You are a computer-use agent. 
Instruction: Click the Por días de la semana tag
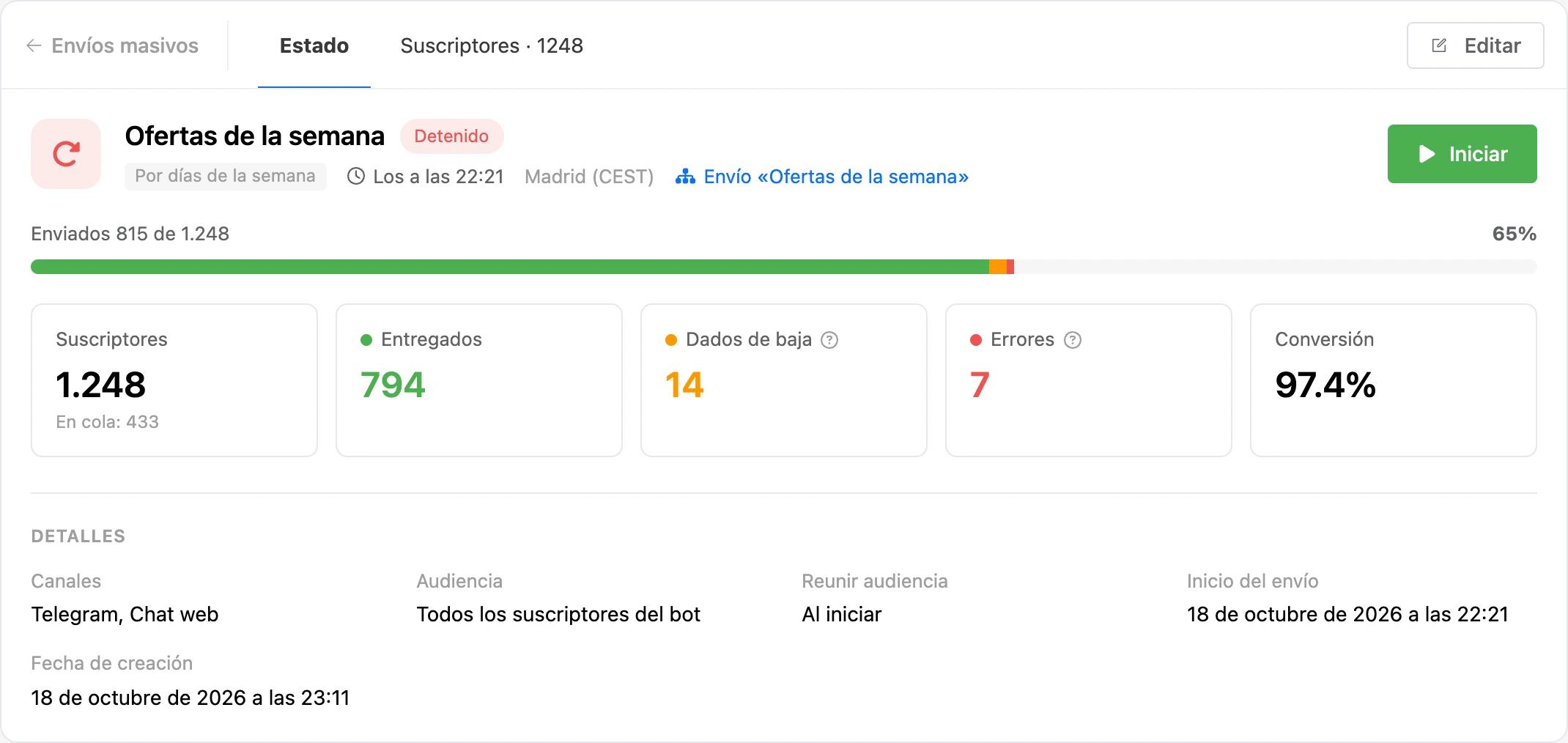click(225, 177)
